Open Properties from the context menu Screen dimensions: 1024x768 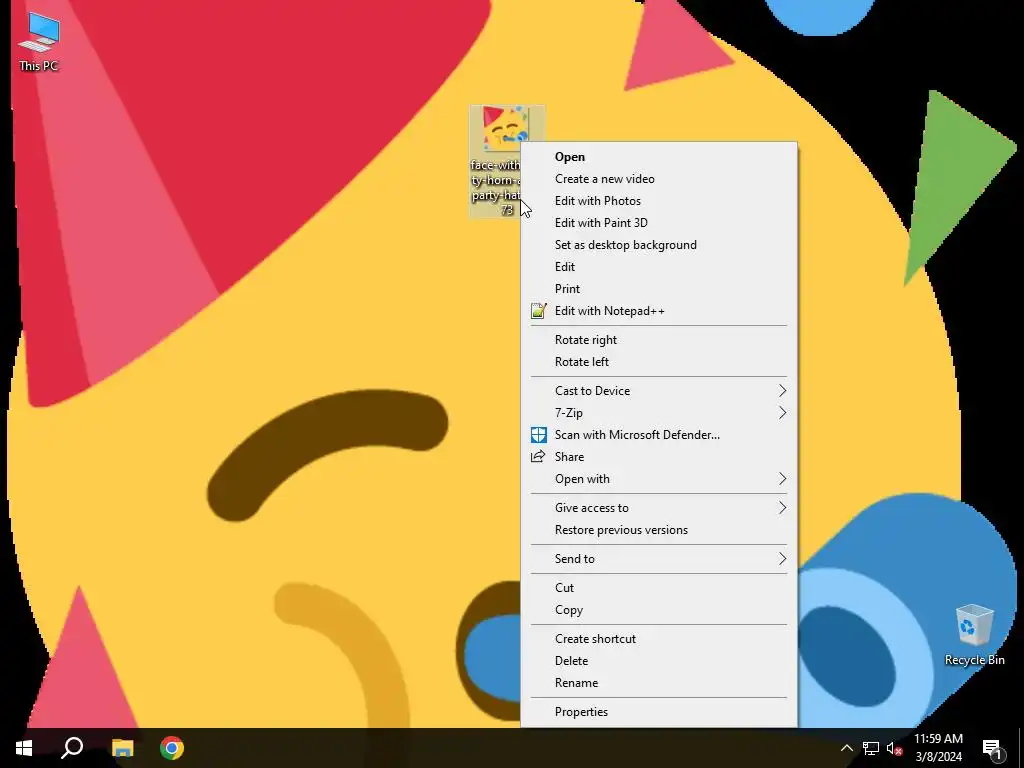point(659,712)
